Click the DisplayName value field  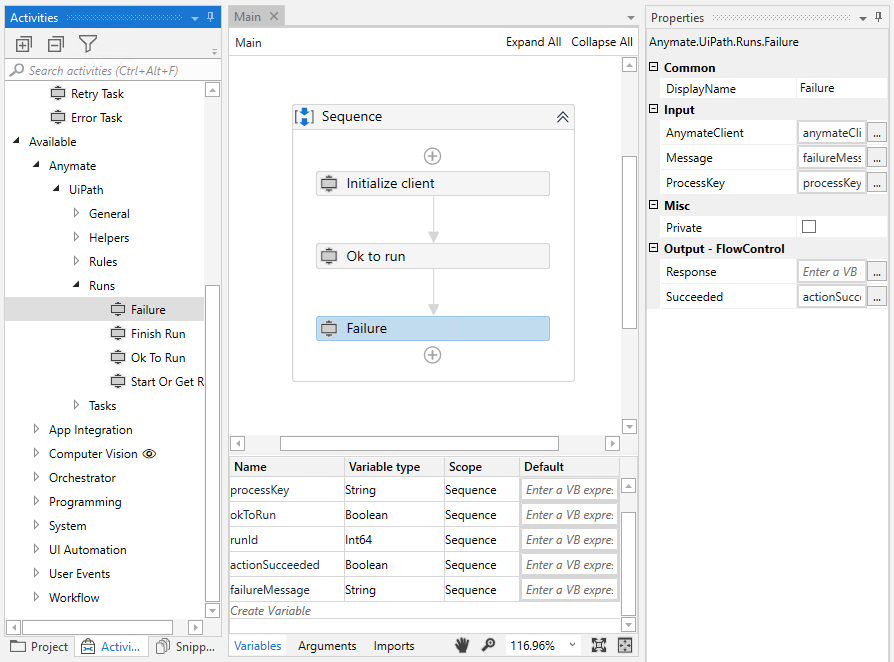pos(842,88)
